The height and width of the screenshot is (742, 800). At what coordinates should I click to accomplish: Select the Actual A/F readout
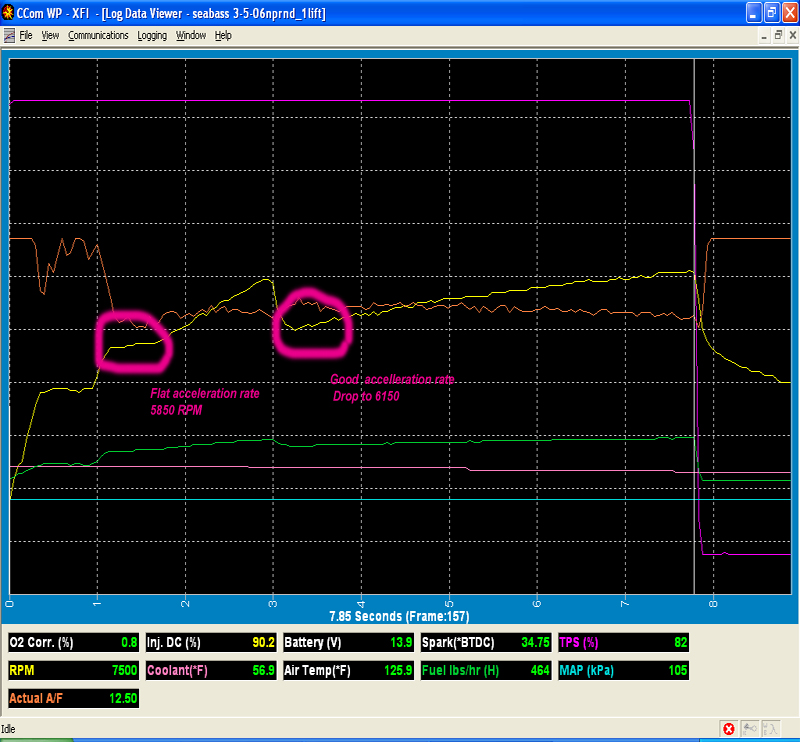73,699
